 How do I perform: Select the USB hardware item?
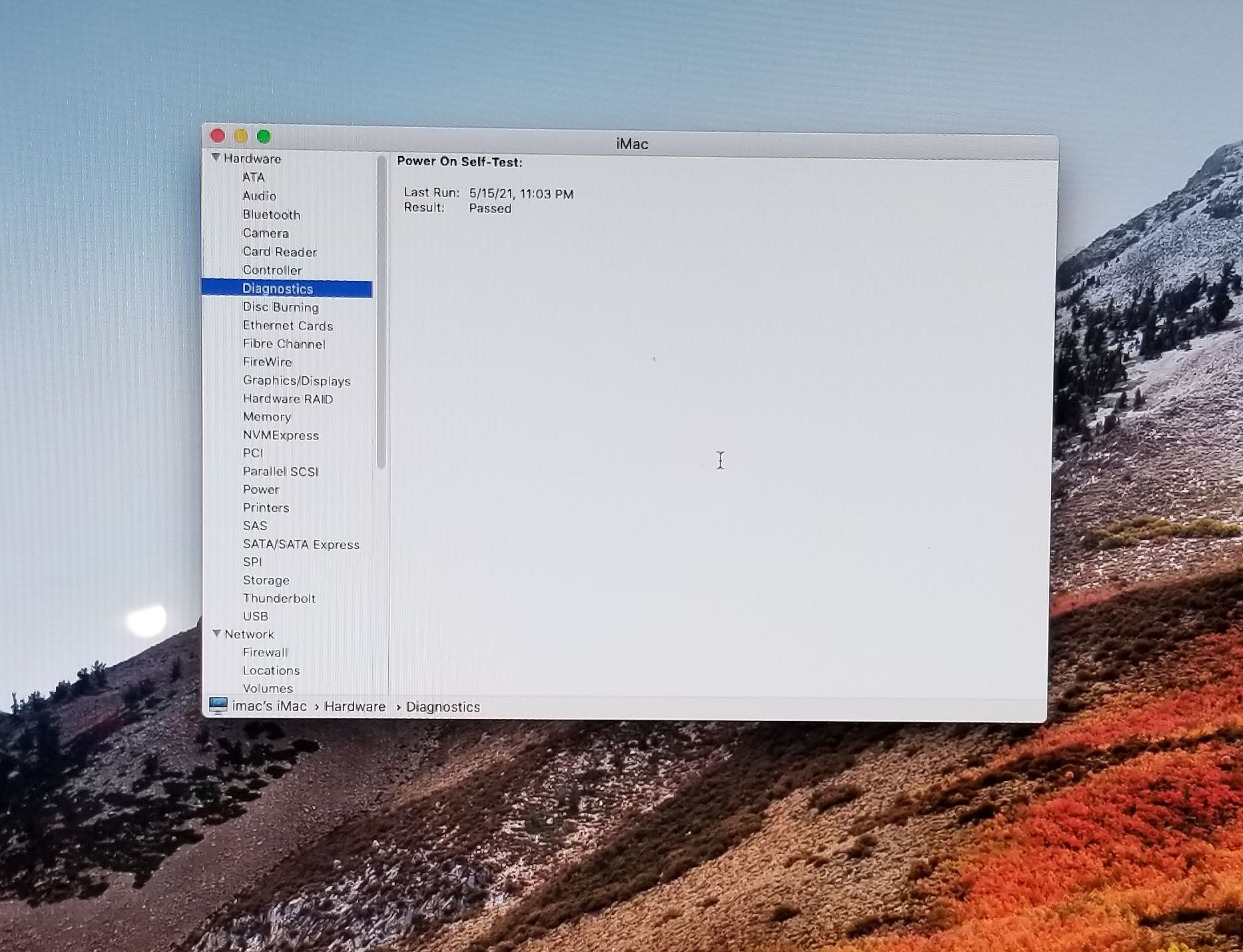255,616
